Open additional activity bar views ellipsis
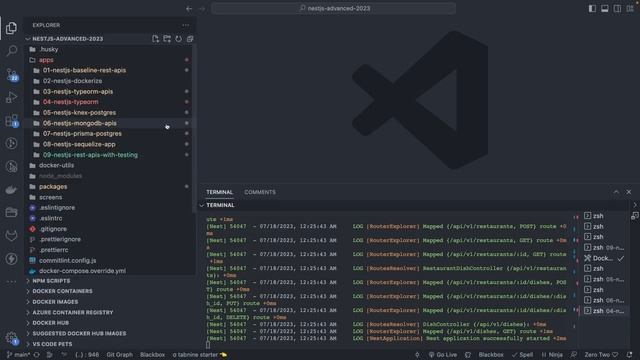The image size is (640, 360). (11, 282)
